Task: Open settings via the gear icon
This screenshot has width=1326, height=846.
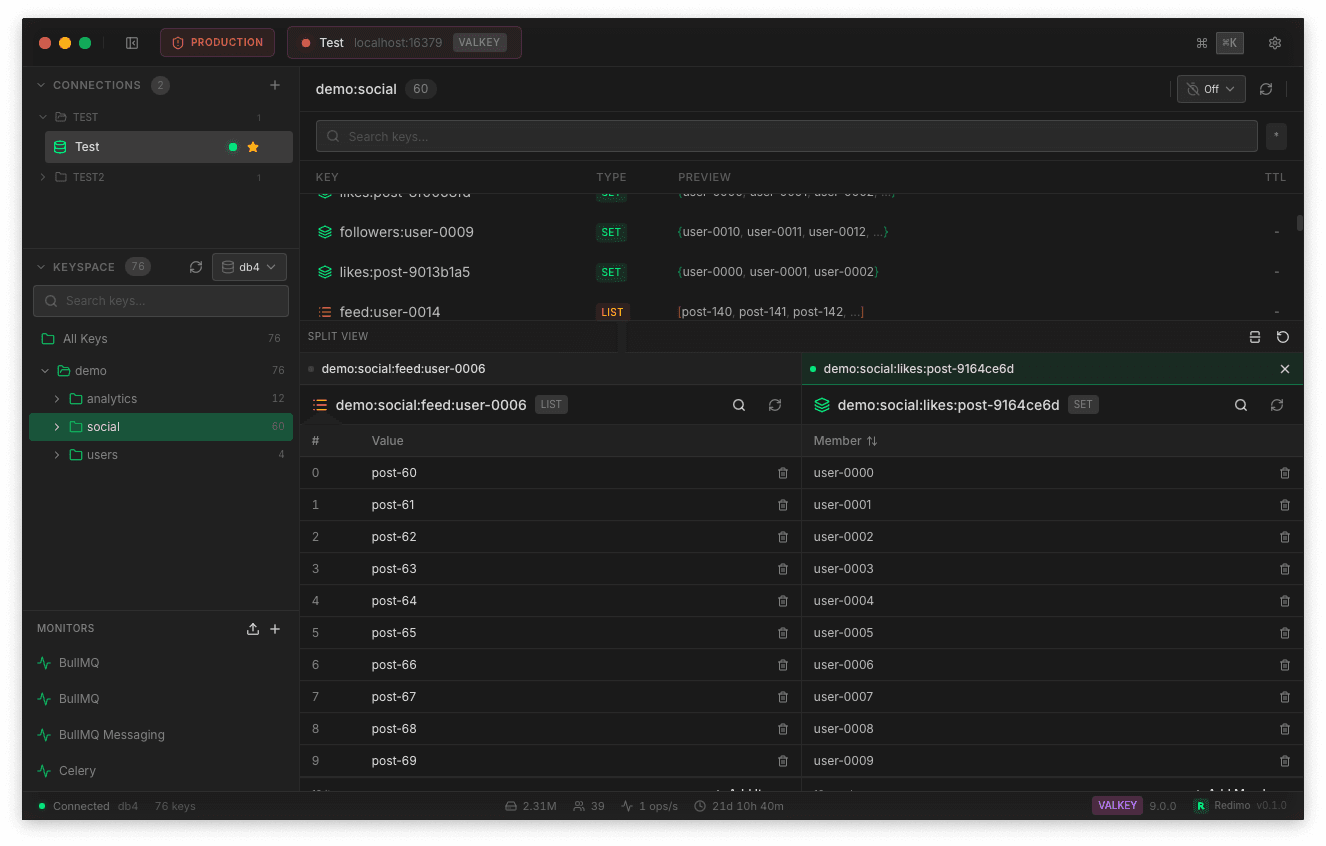Action: (1274, 43)
